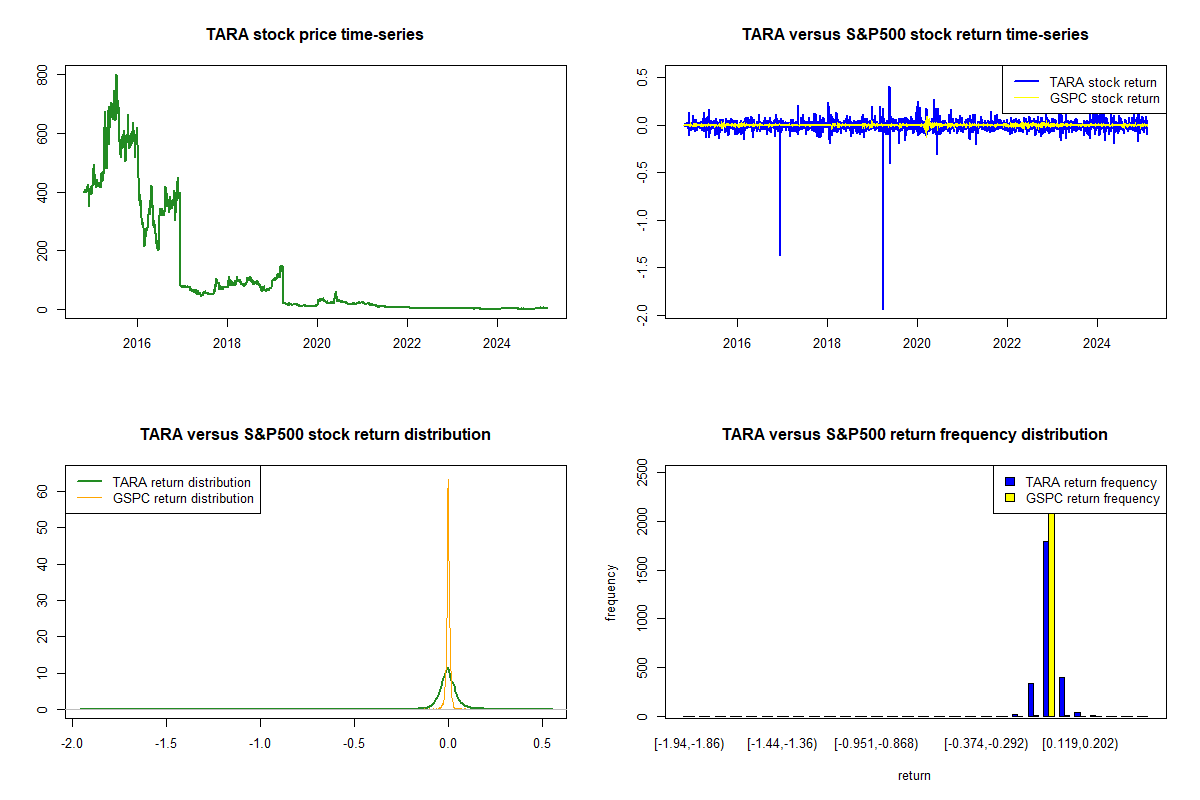The height and width of the screenshot is (800, 1200).
Task: Click the 'stock return time-series' chart title
Action: pyautogui.click(x=915, y=35)
